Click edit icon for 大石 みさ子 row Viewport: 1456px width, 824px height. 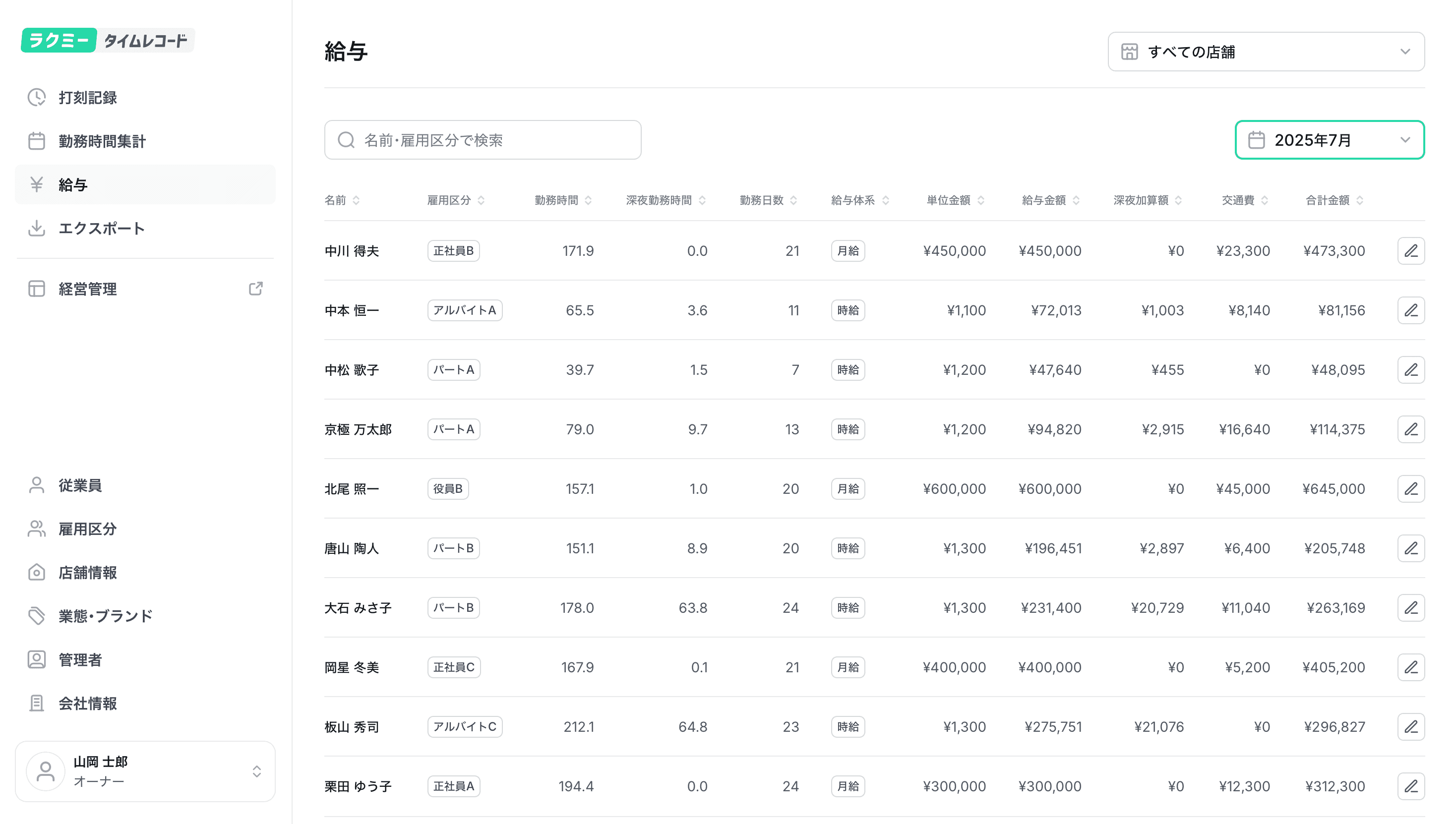(1410, 608)
